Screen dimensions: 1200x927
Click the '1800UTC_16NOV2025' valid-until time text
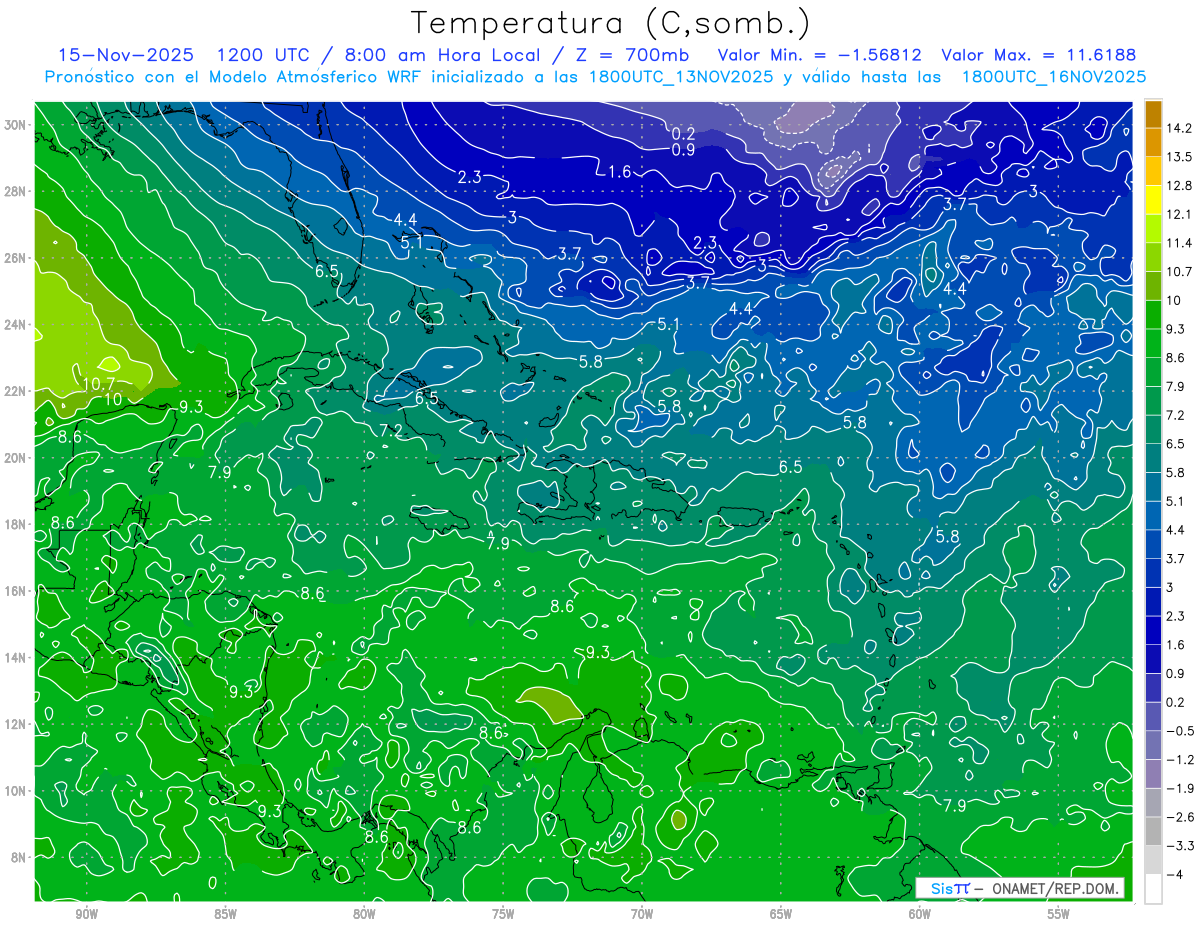tap(1053, 77)
